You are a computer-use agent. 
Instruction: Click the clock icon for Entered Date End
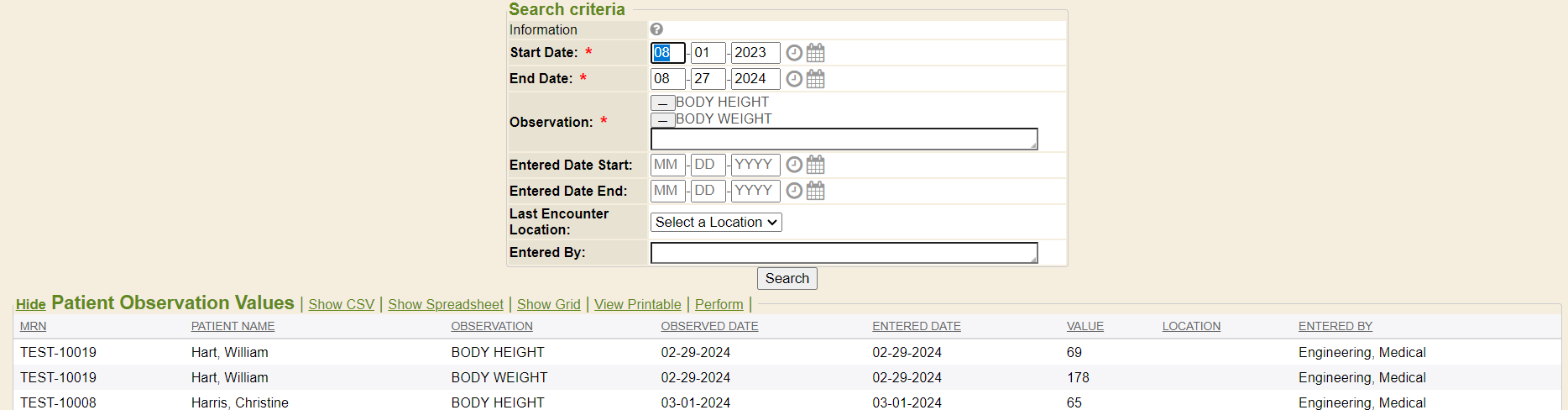click(794, 191)
